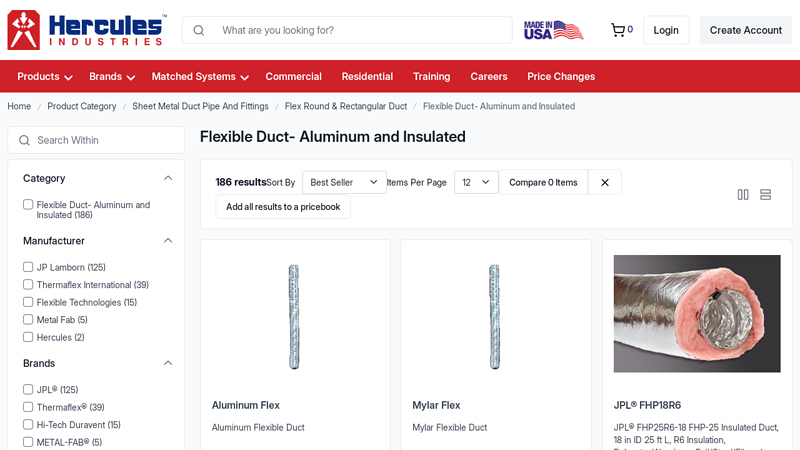Click Add all results to a pricebook

point(283,207)
